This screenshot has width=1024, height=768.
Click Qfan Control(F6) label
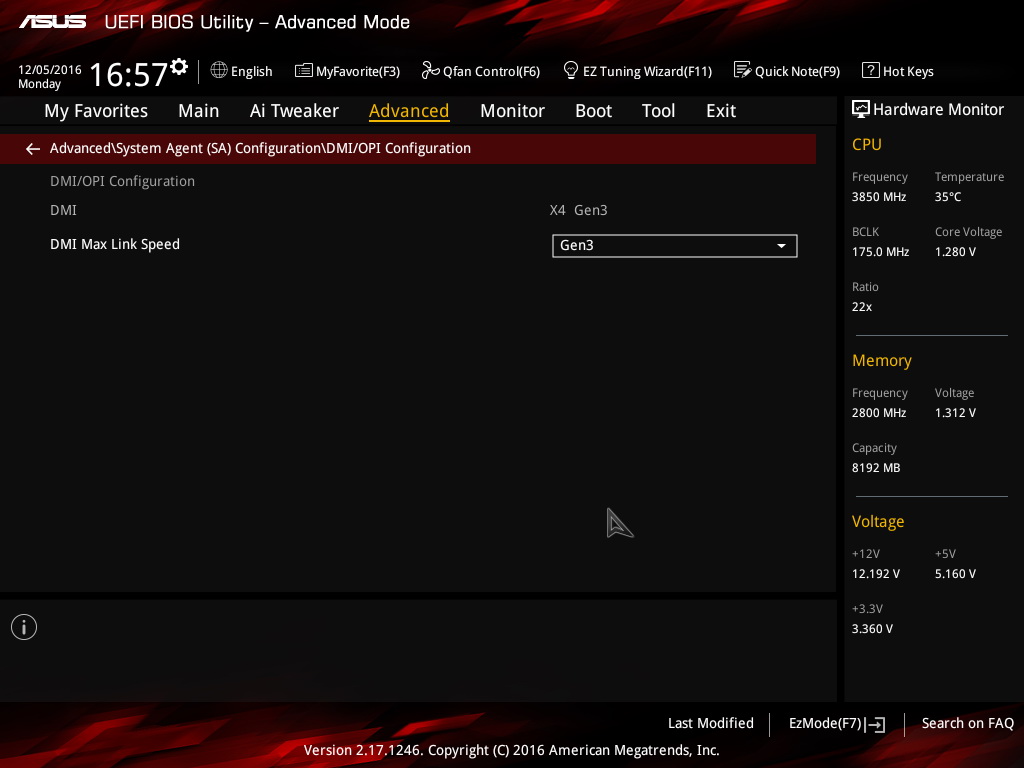pos(491,71)
